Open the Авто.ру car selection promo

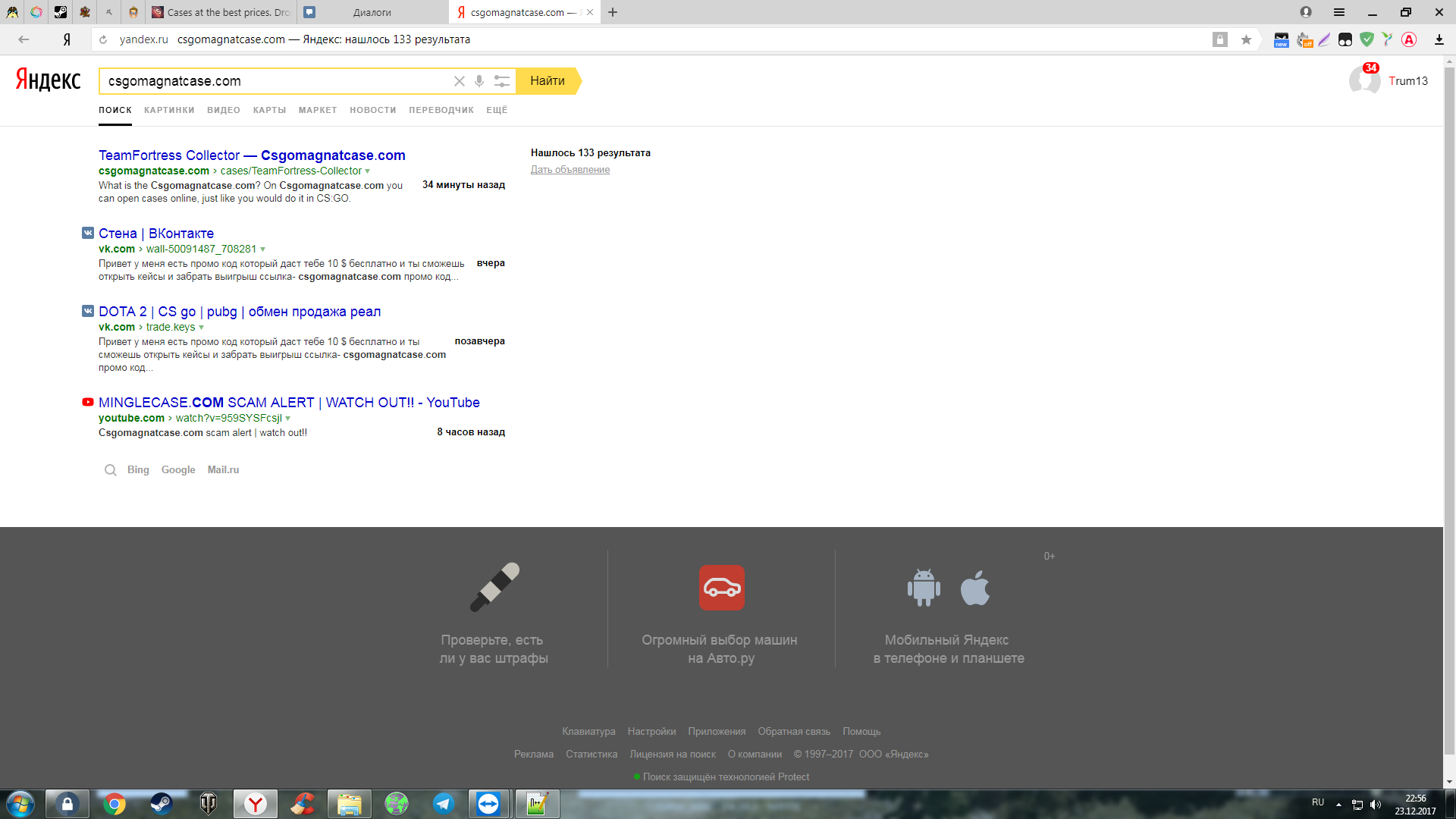coord(720,613)
